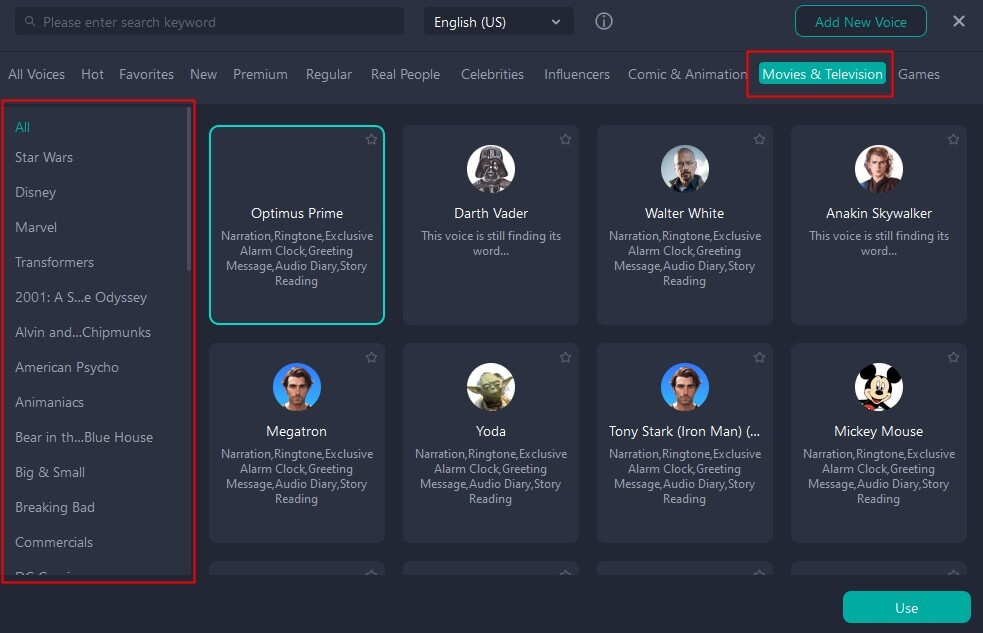The height and width of the screenshot is (633, 983).
Task: Switch to the Games tab
Action: tap(918, 74)
